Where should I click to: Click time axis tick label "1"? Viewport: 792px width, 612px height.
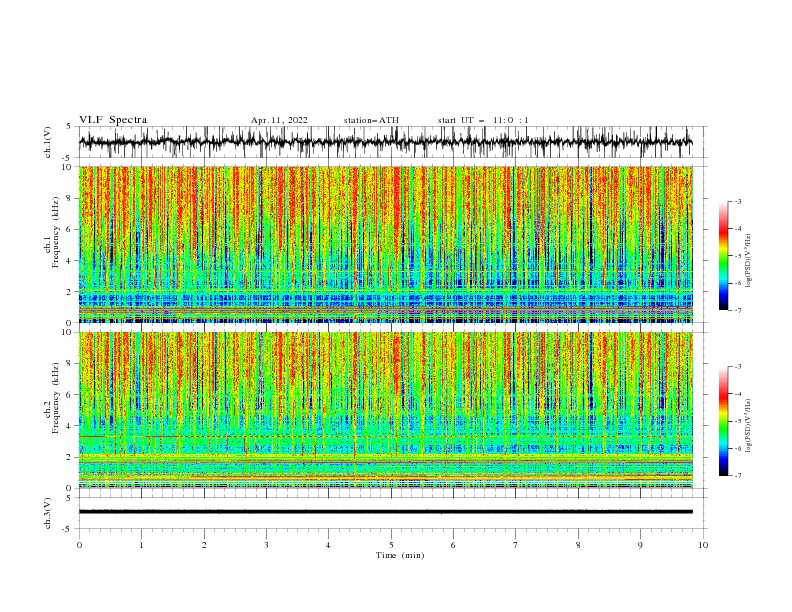[x=141, y=545]
